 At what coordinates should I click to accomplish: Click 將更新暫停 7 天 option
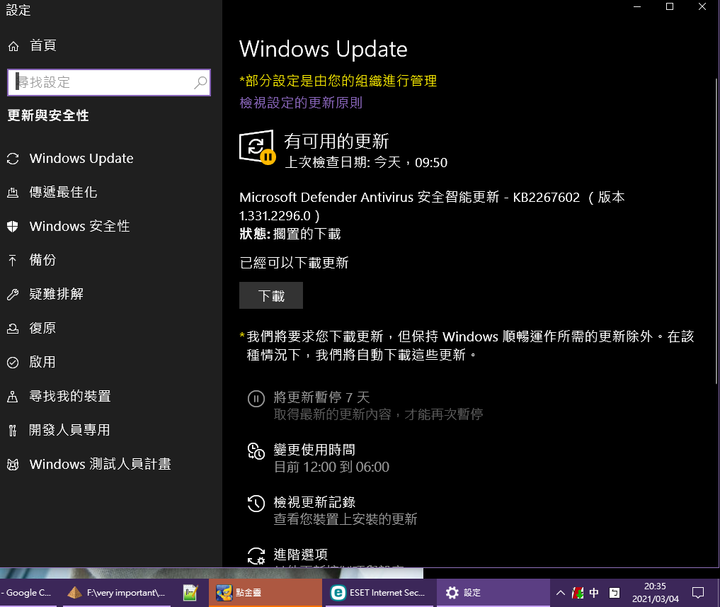pos(365,406)
